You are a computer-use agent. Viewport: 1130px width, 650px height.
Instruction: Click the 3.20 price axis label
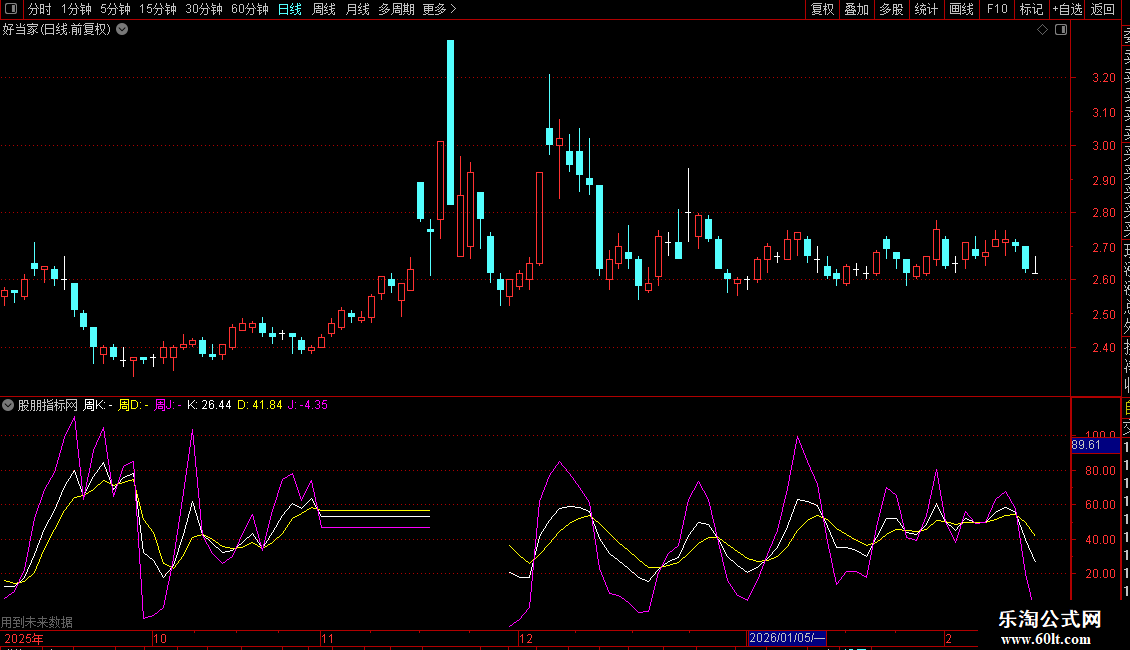tap(1103, 77)
